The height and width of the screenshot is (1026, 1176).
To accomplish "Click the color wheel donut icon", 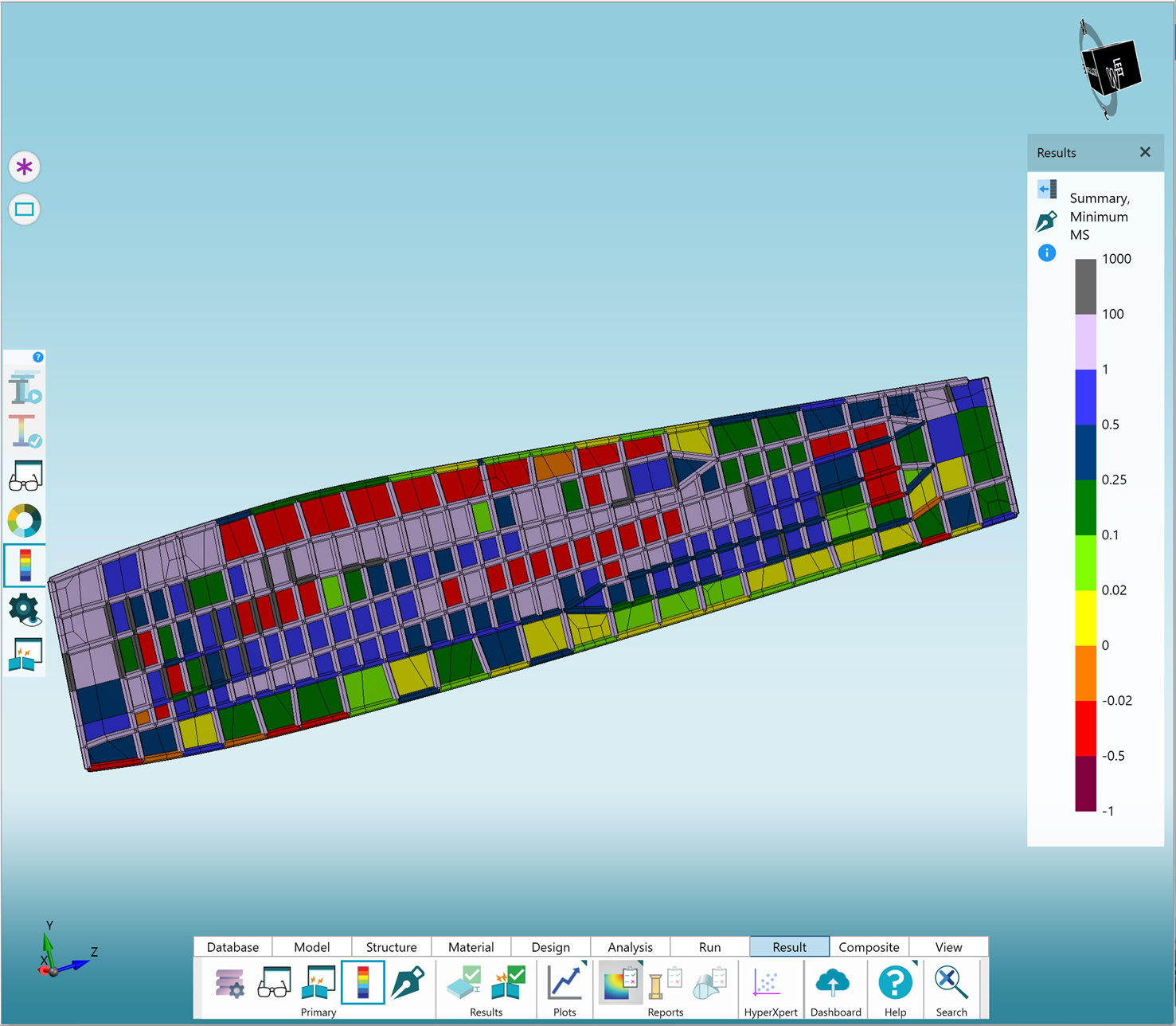I will click(25, 521).
